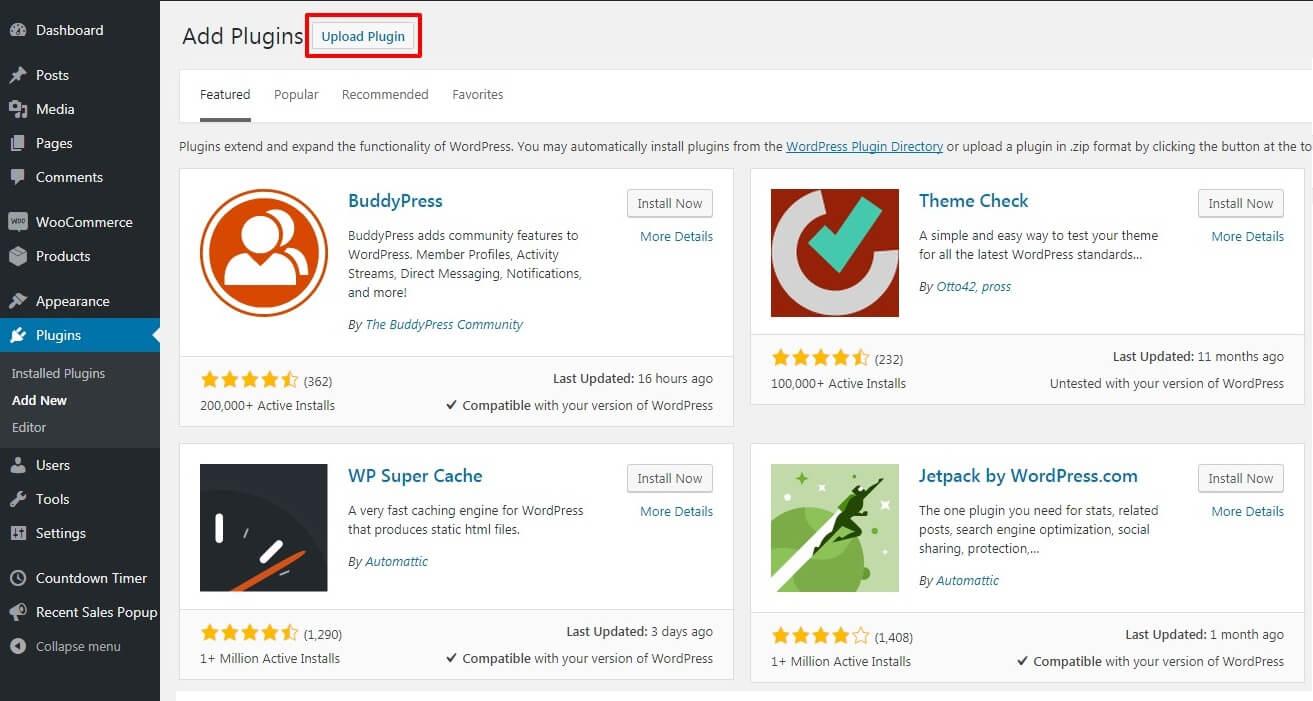Viewport: 1313px width, 701px height.
Task: Open the WP Super Cache title link
Action: (415, 476)
